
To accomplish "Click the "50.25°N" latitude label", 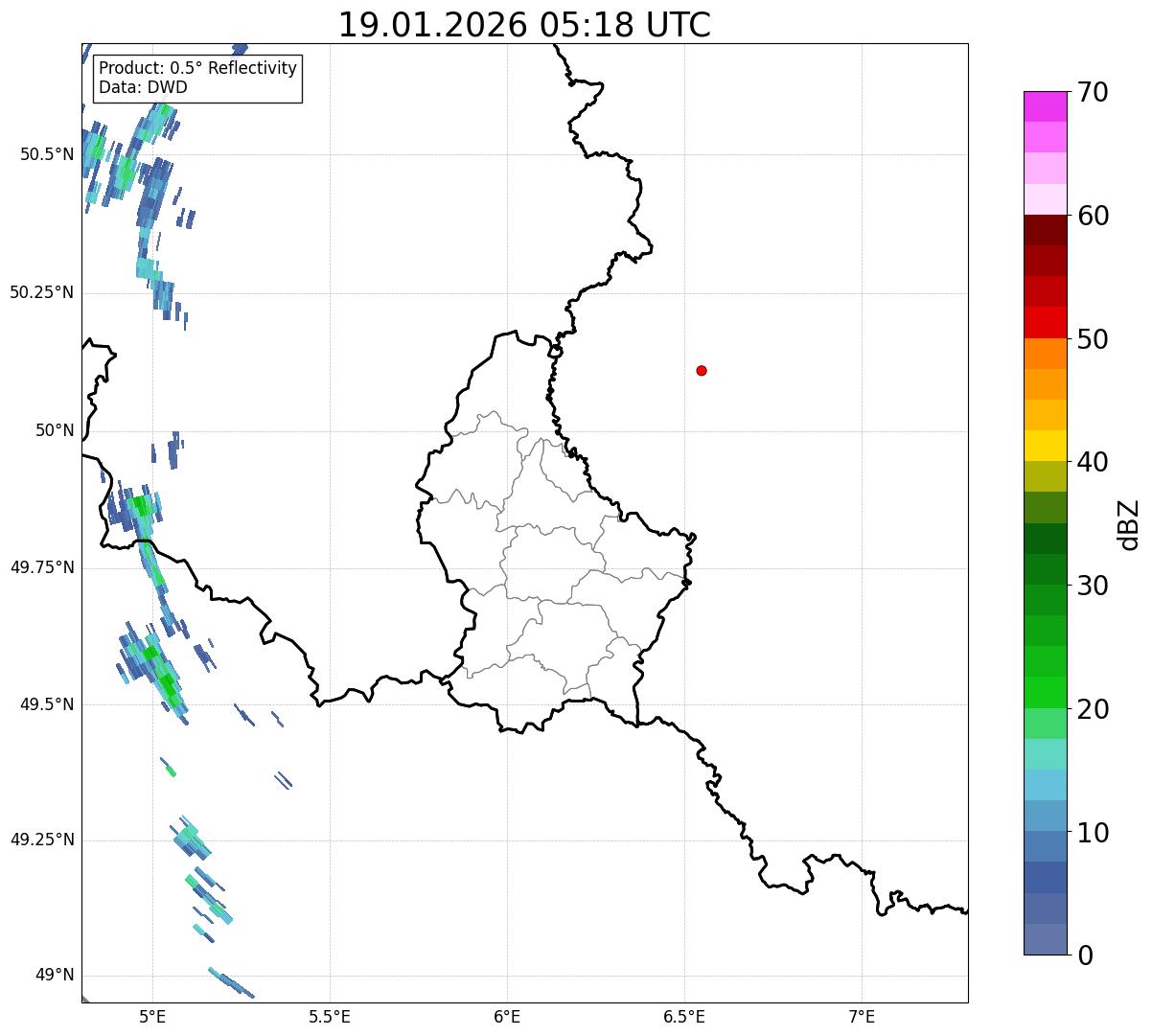I will tap(42, 292).
